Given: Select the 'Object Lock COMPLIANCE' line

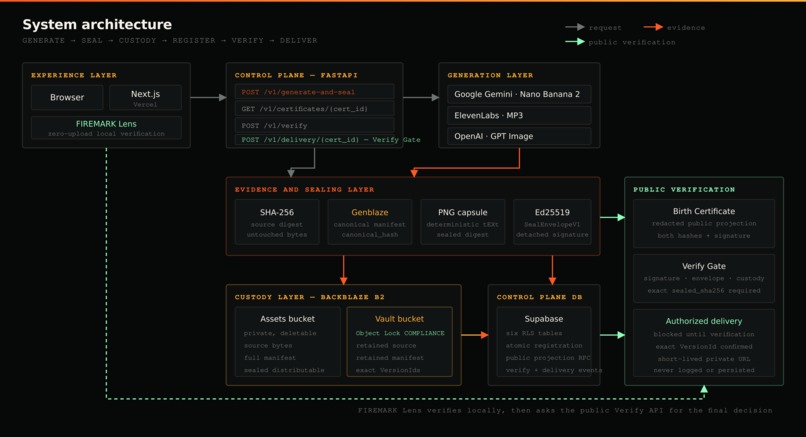Looking at the screenshot, I should click(400, 333).
